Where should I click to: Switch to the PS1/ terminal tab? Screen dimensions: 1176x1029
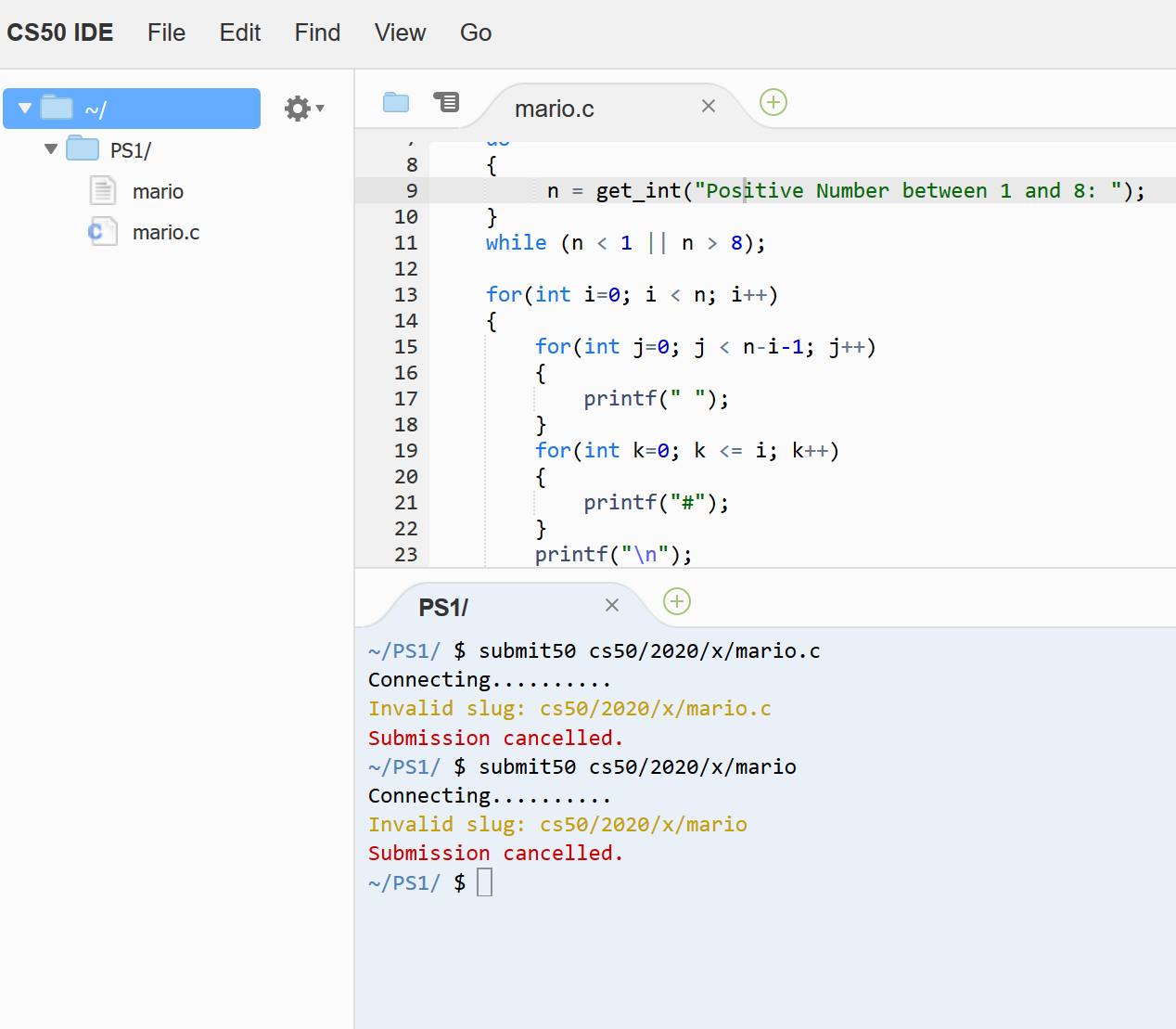tap(443, 608)
